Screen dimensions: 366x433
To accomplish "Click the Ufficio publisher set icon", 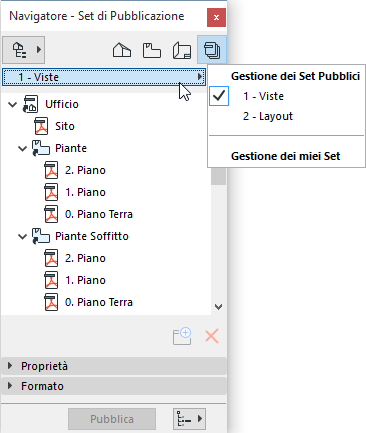I will coord(30,104).
